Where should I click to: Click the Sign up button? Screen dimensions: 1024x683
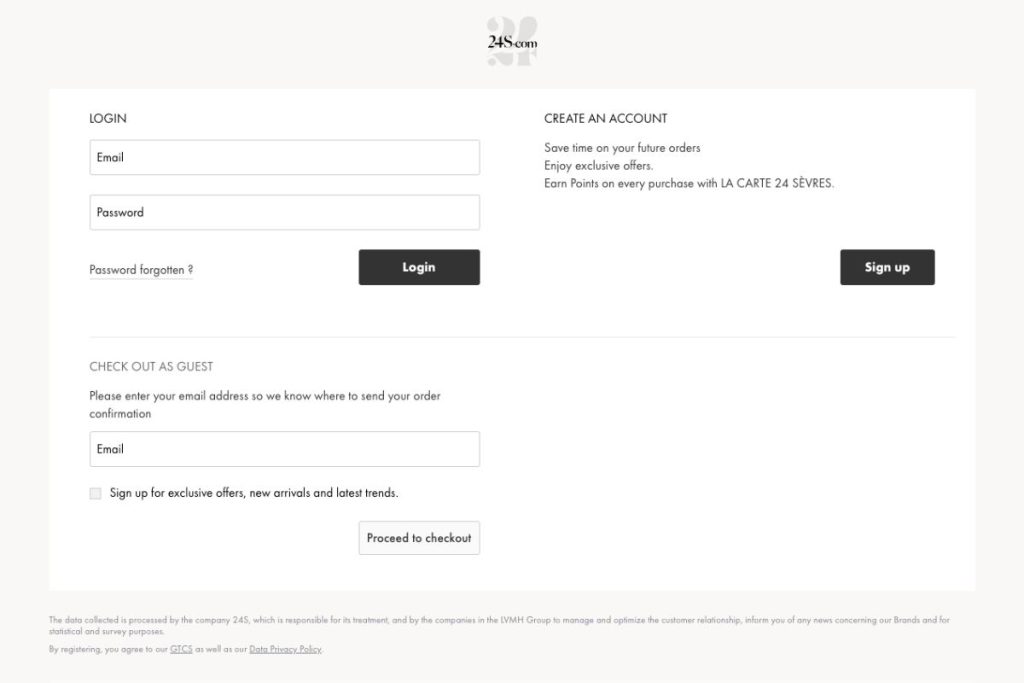click(887, 268)
